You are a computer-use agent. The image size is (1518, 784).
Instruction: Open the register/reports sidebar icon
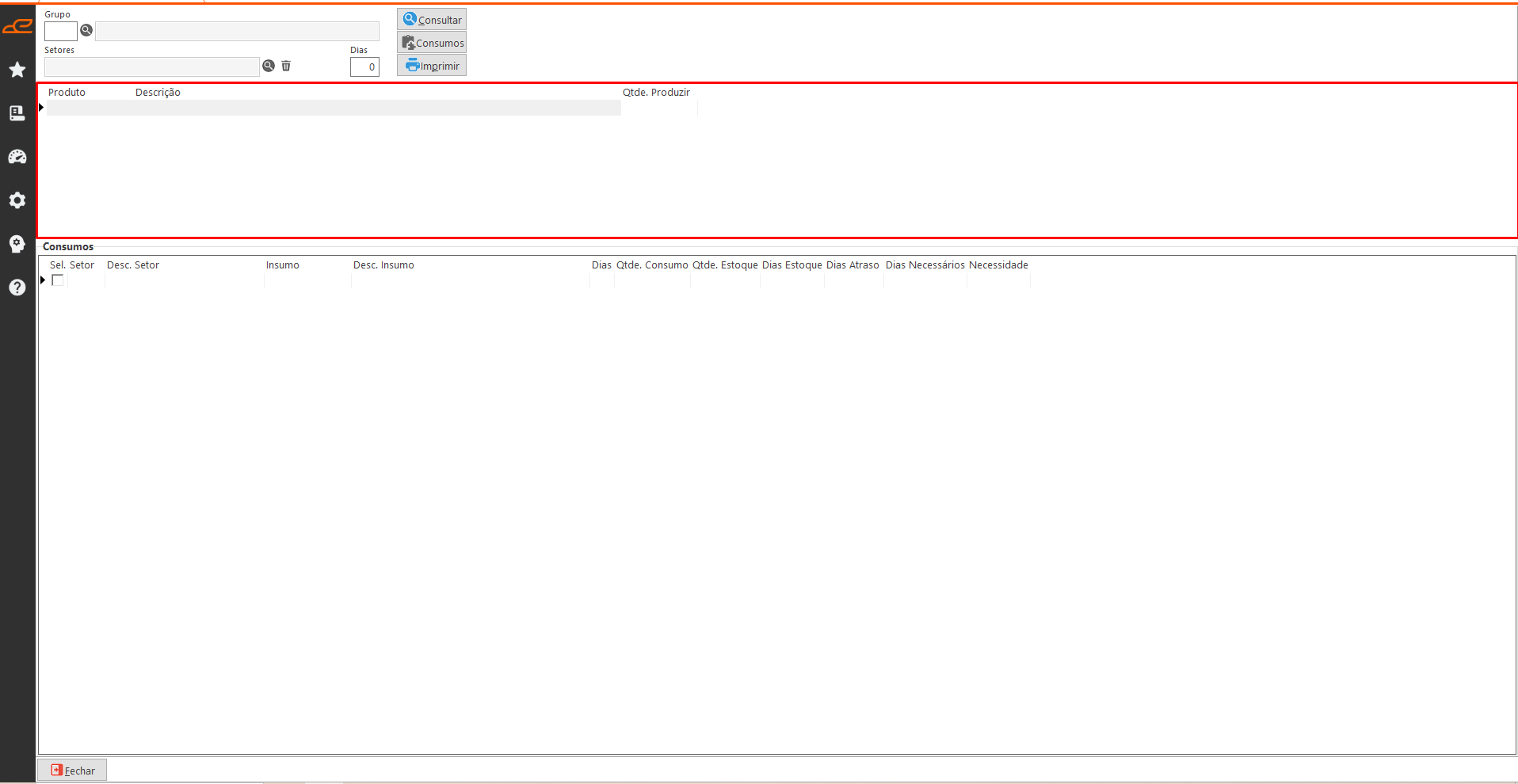(x=17, y=113)
